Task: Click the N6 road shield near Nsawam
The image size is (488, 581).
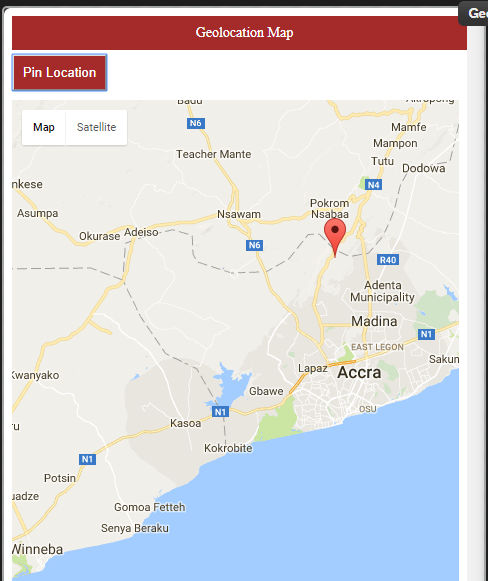Action: tap(255, 245)
